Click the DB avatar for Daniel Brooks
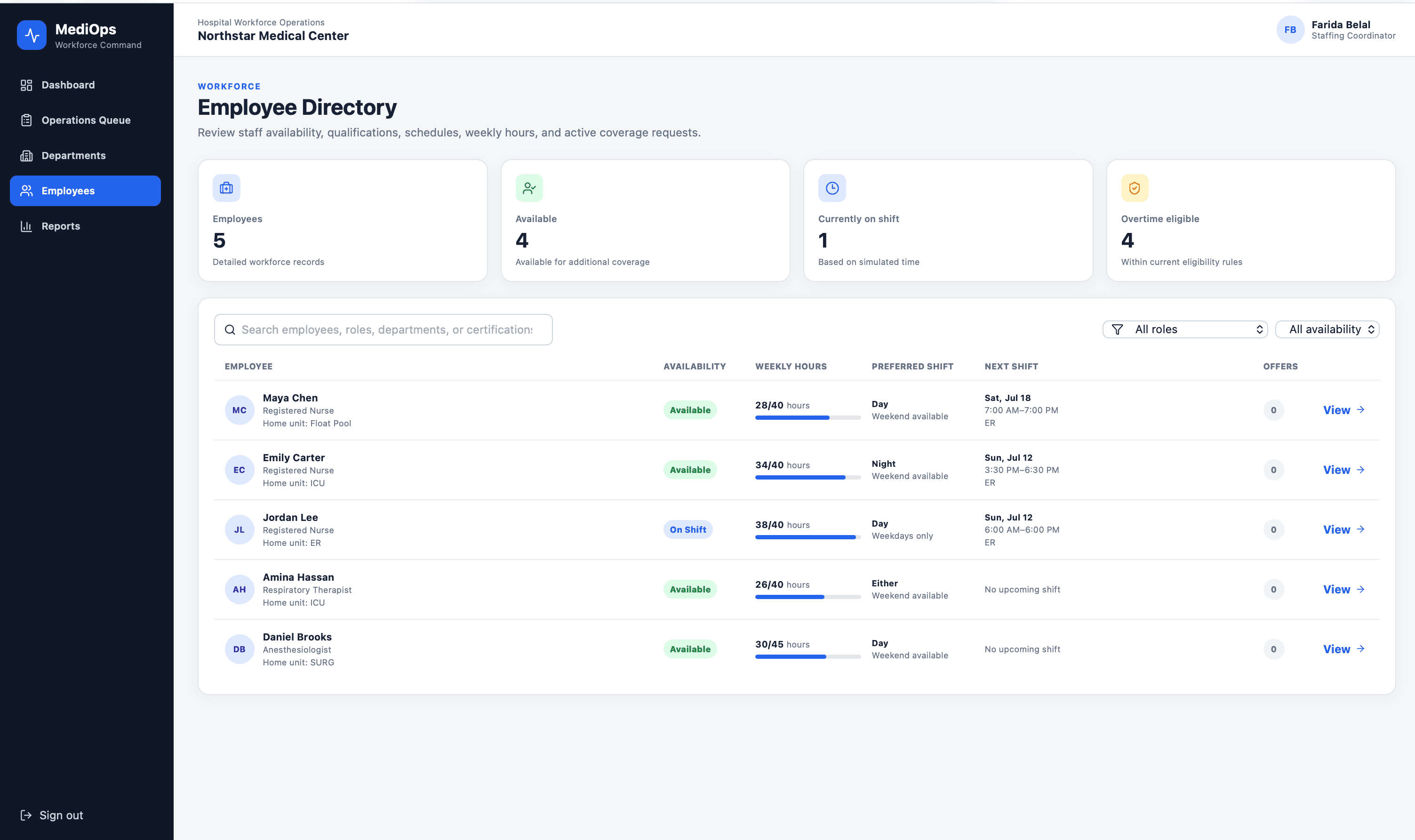Image resolution: width=1415 pixels, height=840 pixels. (240, 649)
